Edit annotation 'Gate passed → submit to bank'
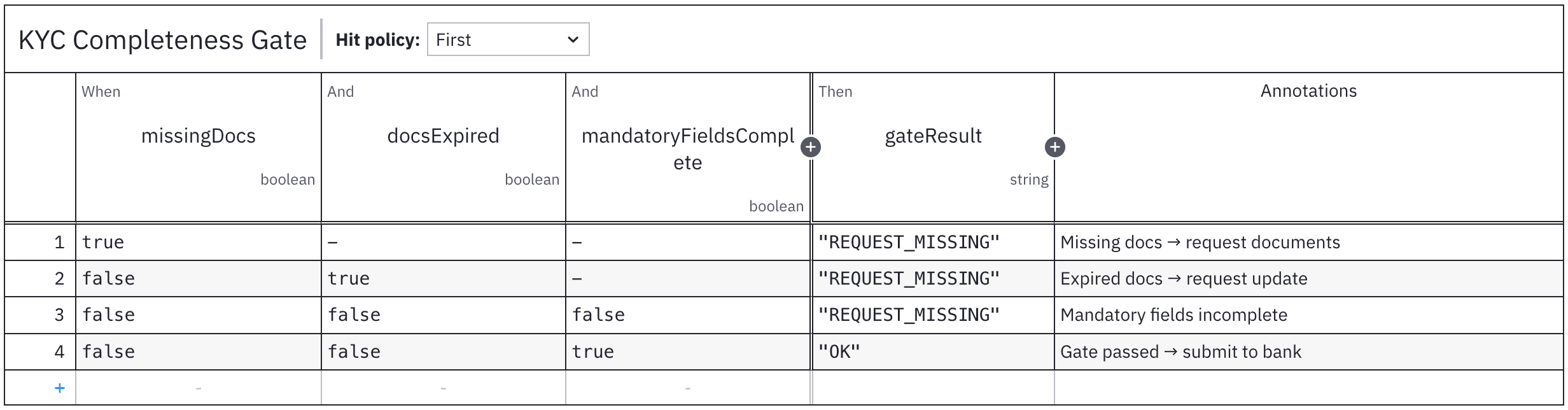The width and height of the screenshot is (1568, 410). 1308,352
